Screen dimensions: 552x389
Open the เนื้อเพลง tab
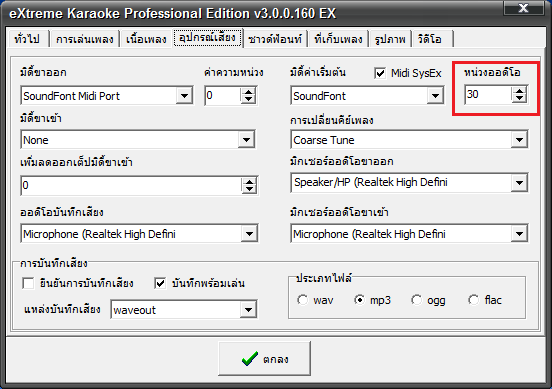(146, 39)
